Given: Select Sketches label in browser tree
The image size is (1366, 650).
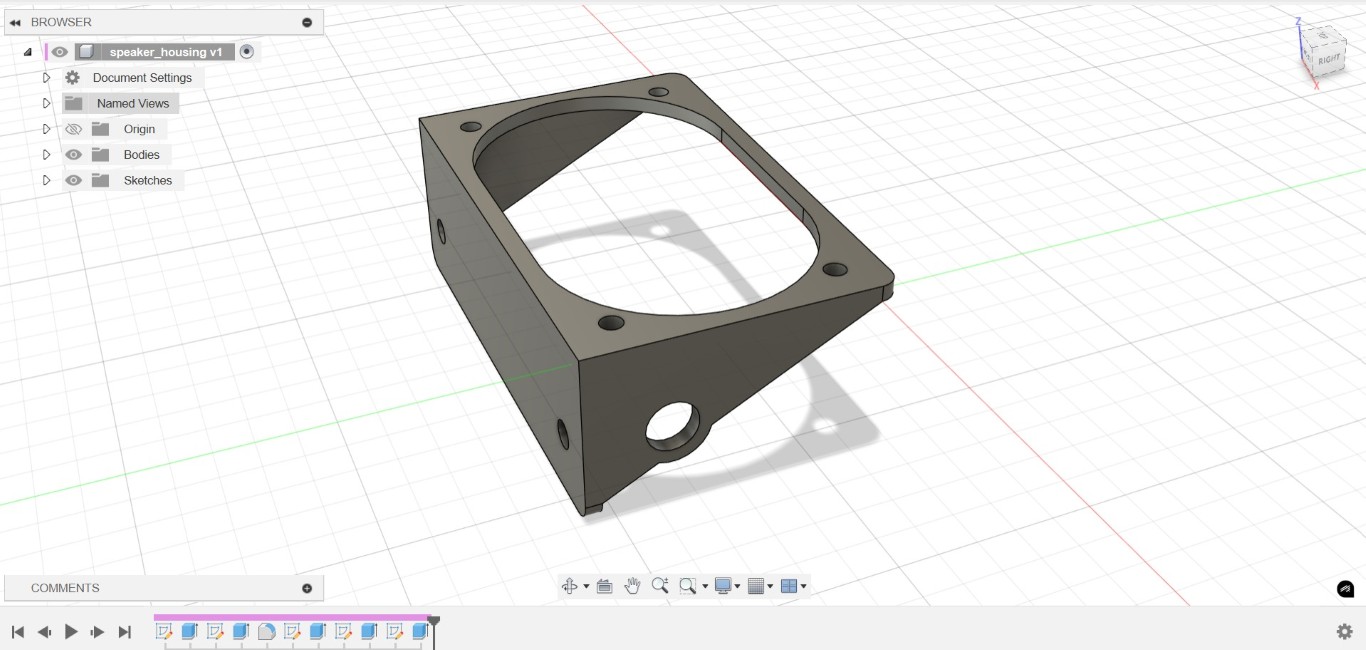Looking at the screenshot, I should point(147,180).
